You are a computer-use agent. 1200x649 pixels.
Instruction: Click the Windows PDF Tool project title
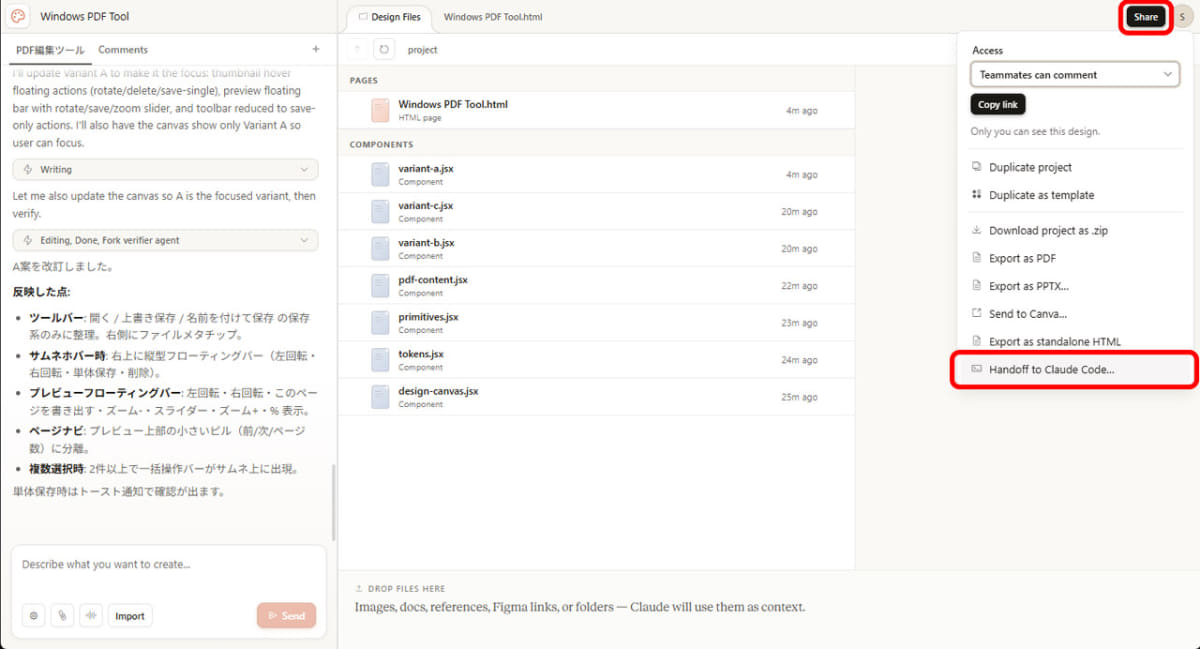tap(84, 17)
